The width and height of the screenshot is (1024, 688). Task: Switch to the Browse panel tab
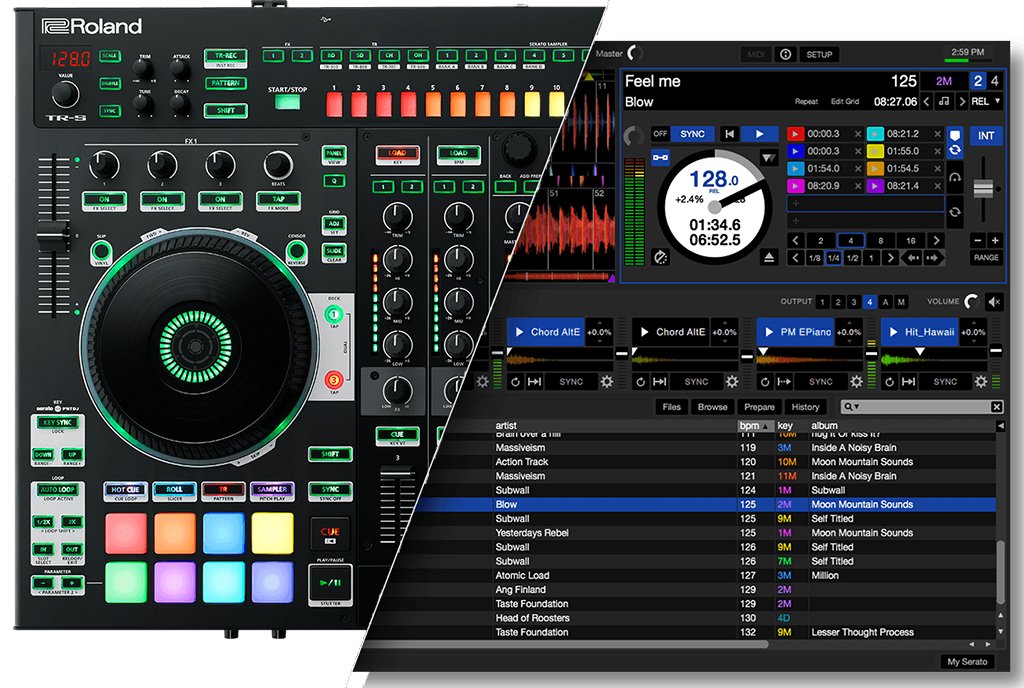point(713,407)
